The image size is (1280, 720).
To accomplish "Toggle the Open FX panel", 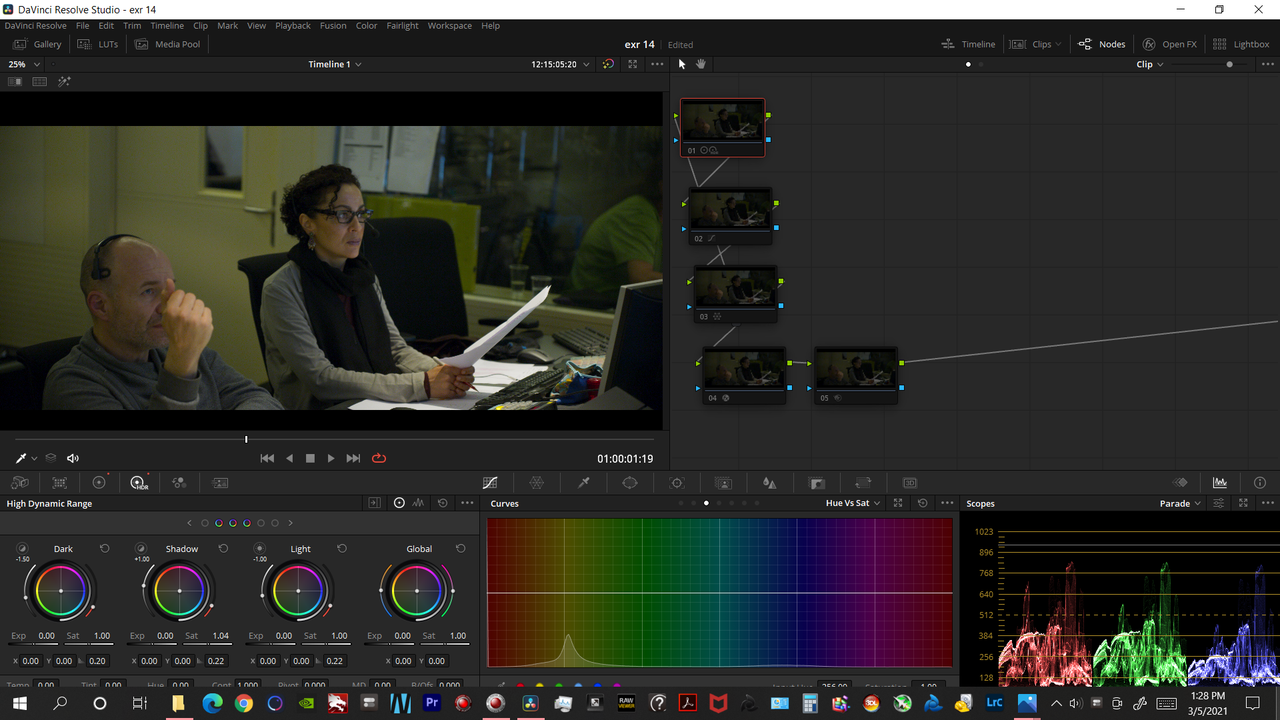I will tap(1169, 44).
